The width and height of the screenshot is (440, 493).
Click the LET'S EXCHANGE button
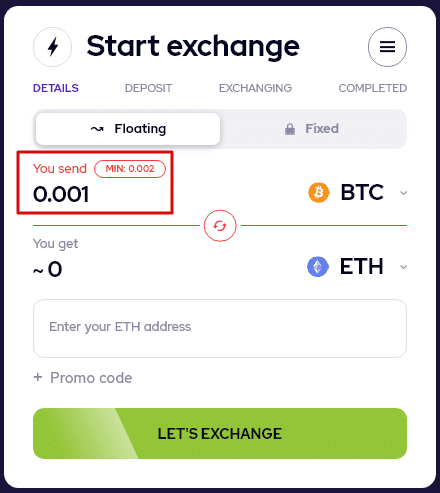coord(220,433)
